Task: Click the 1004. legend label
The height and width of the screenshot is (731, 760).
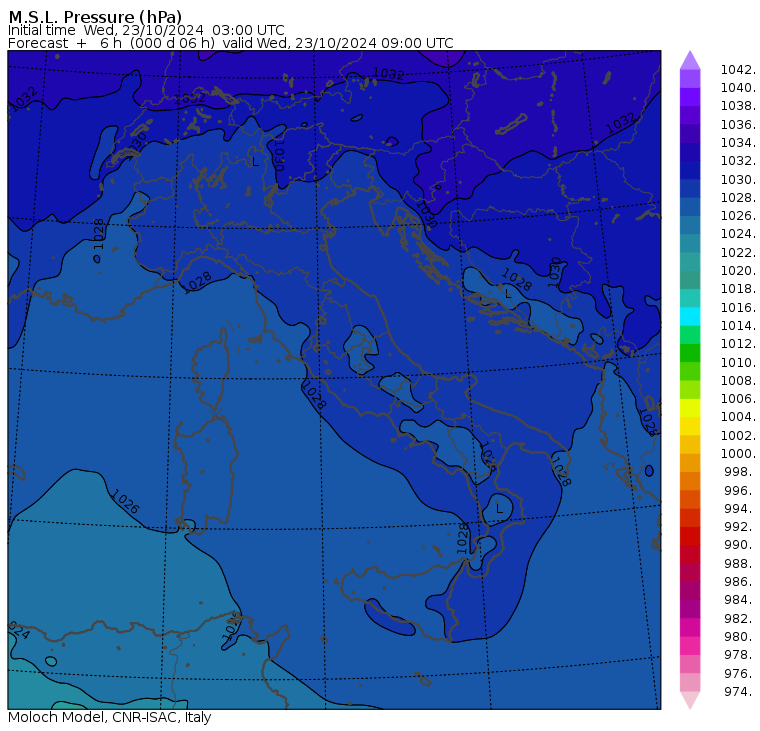Action: (x=738, y=416)
